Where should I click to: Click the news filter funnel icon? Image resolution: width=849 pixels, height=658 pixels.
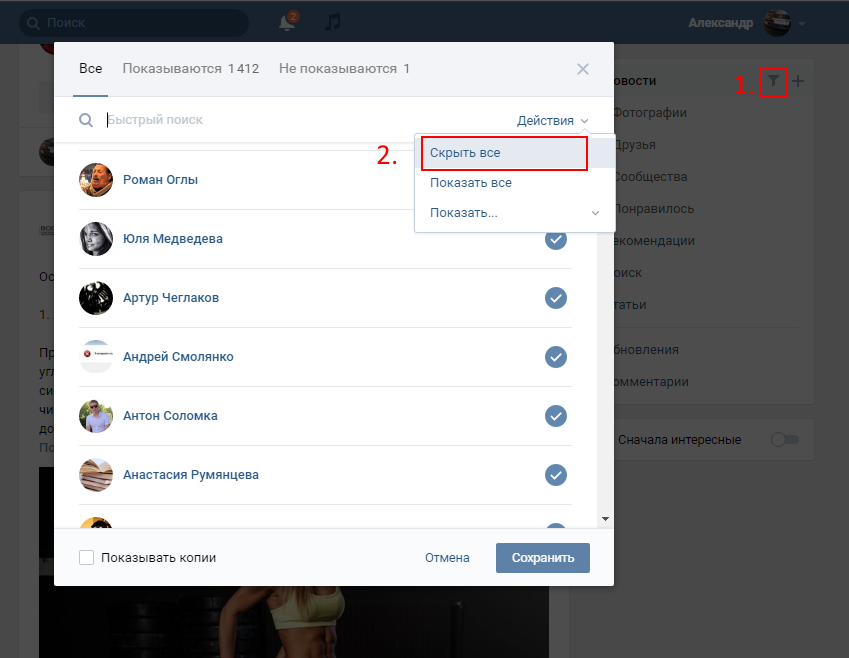(x=773, y=82)
